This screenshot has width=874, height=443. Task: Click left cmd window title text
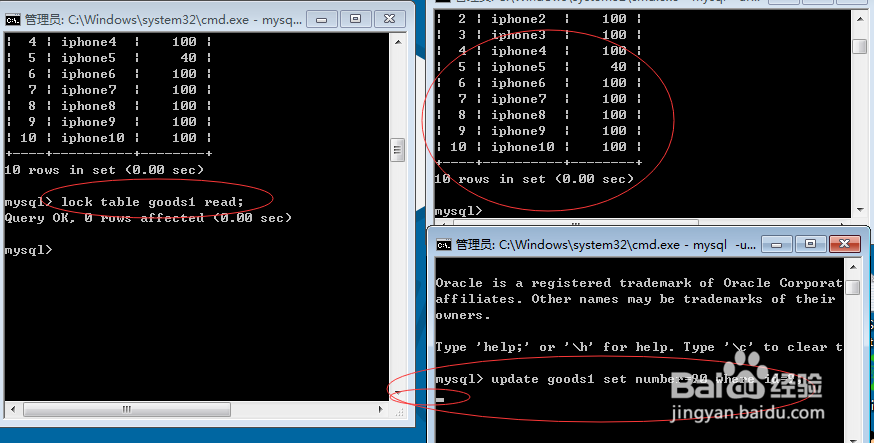163,20
